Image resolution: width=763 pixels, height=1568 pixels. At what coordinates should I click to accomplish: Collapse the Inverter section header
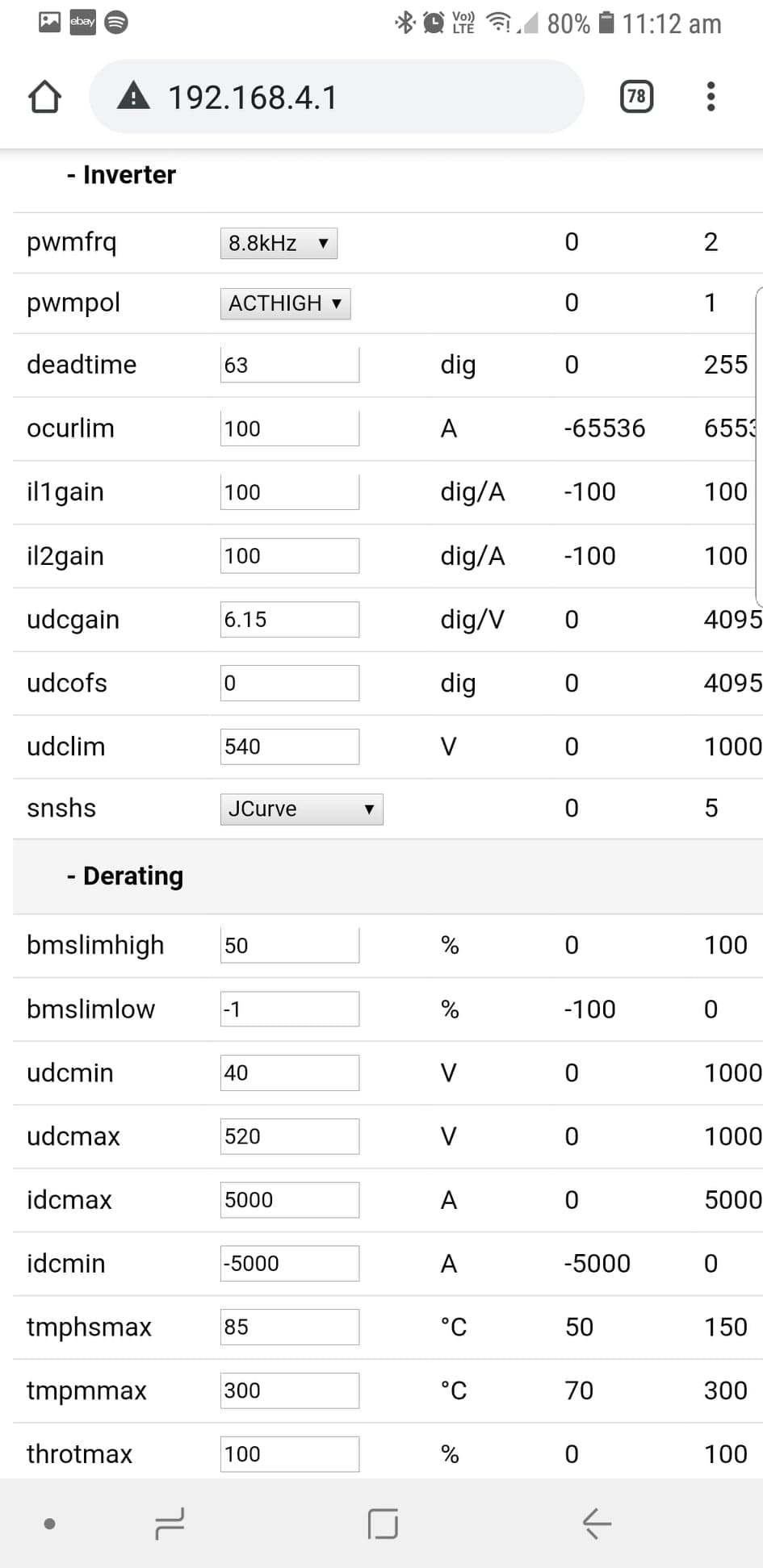point(121,174)
